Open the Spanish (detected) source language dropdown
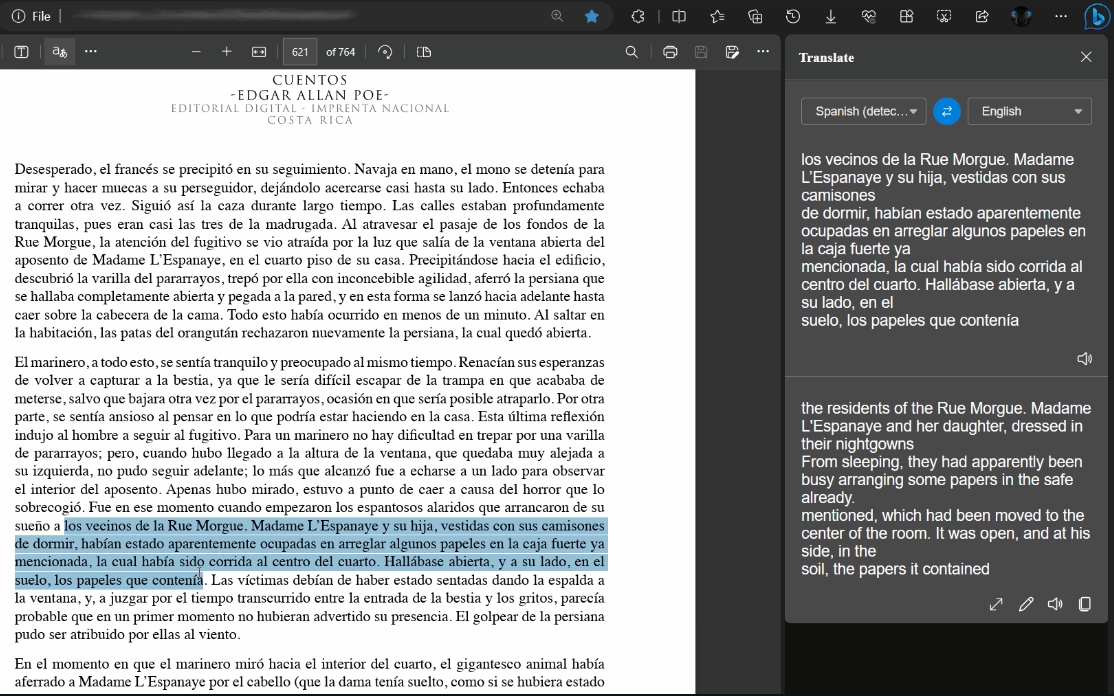This screenshot has height=696, width=1114. [x=863, y=112]
